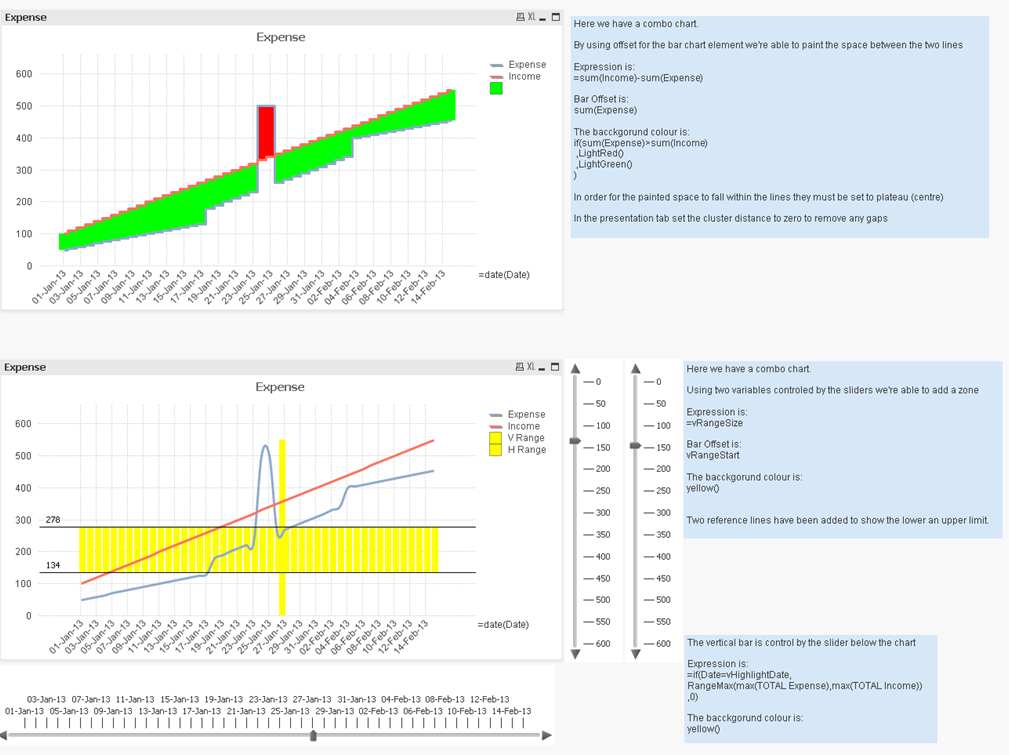Click the up arrow on the right vertical slider

[636, 370]
